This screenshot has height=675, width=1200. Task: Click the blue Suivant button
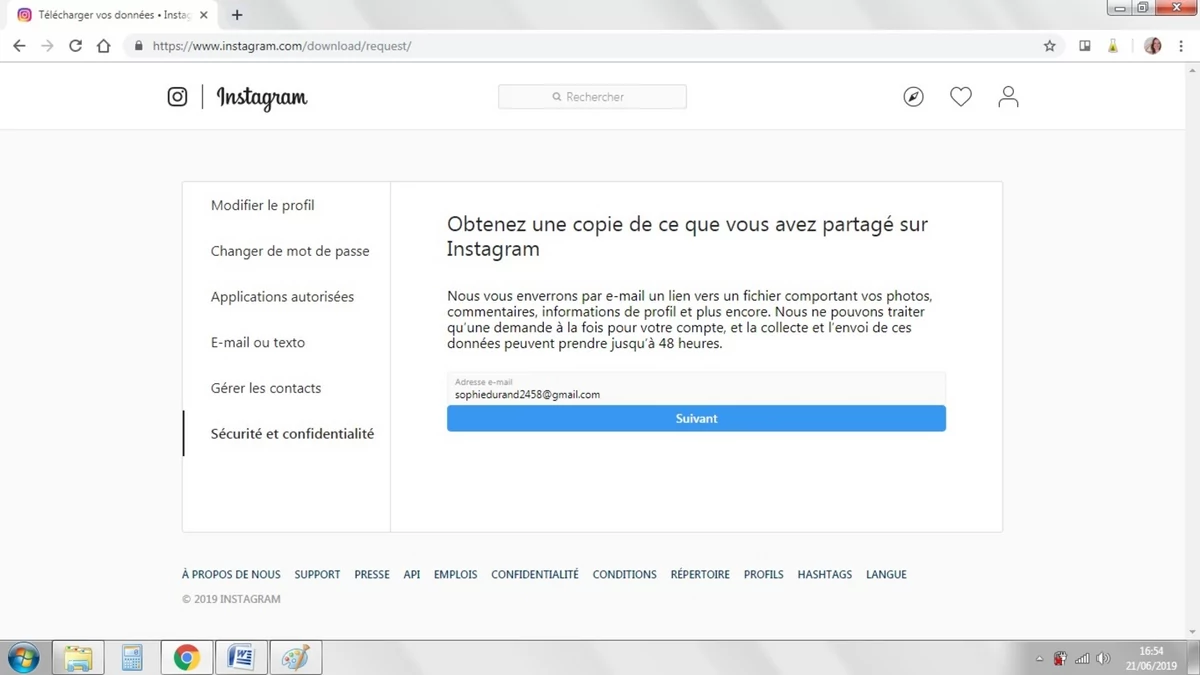[696, 418]
